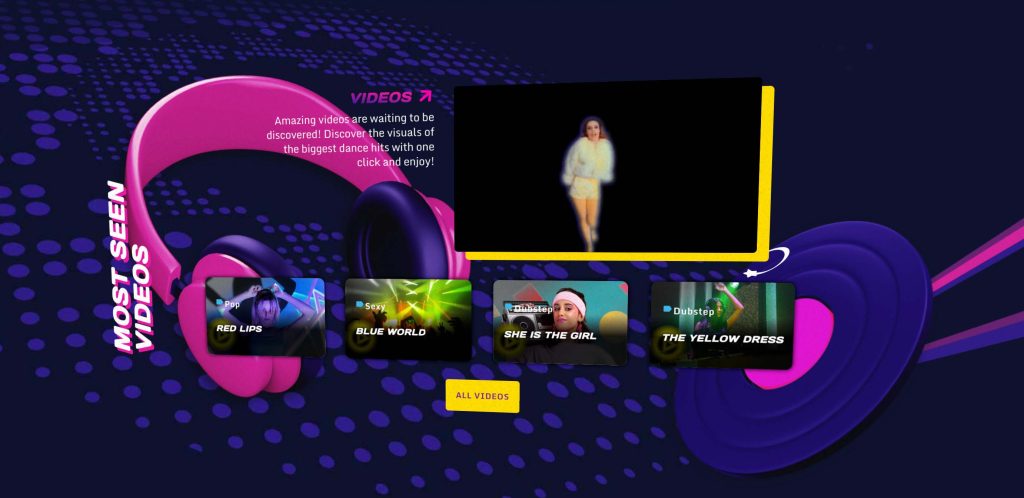Image resolution: width=1024 pixels, height=498 pixels.
Task: Click the arrow icon beside the VIDEOS heading
Action: coord(425,97)
